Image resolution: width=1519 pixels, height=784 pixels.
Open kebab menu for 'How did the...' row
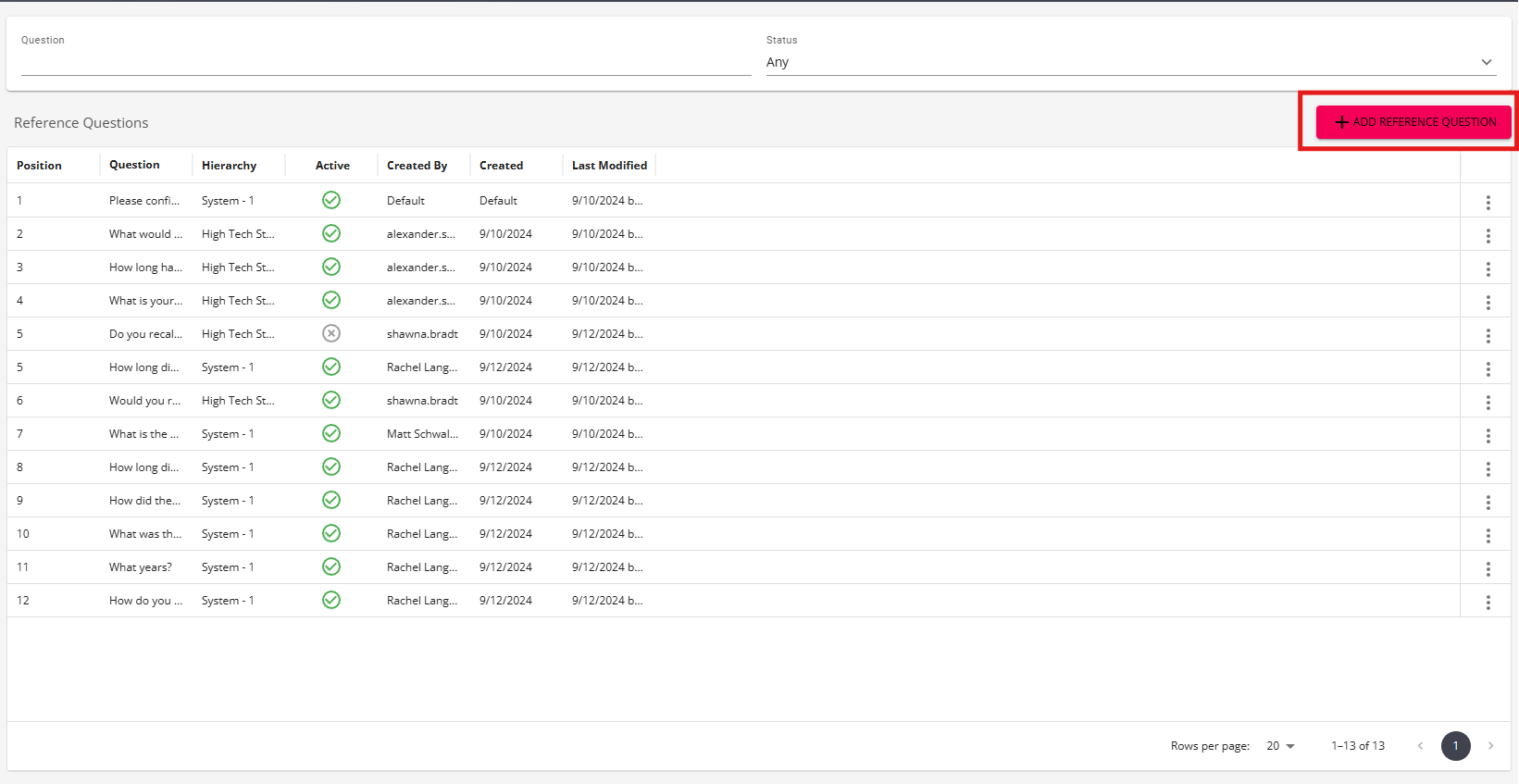1488,502
